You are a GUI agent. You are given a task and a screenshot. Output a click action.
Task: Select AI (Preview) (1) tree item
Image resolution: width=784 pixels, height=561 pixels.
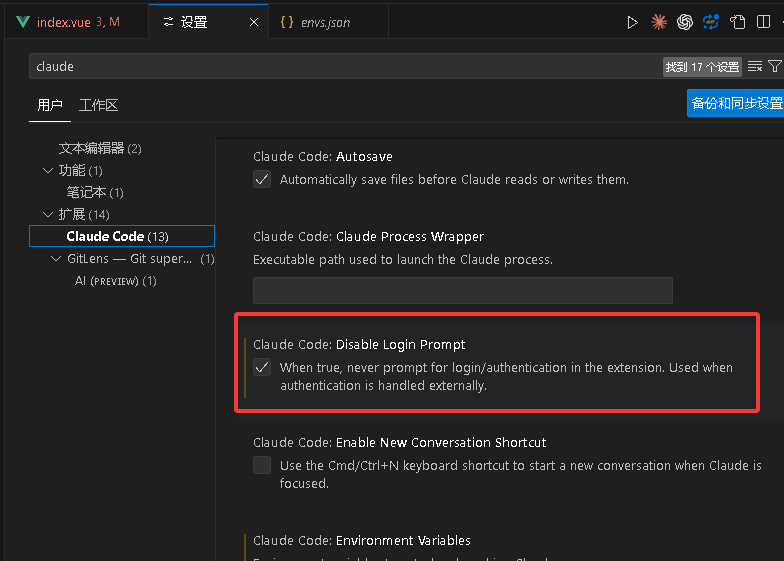pos(116,280)
